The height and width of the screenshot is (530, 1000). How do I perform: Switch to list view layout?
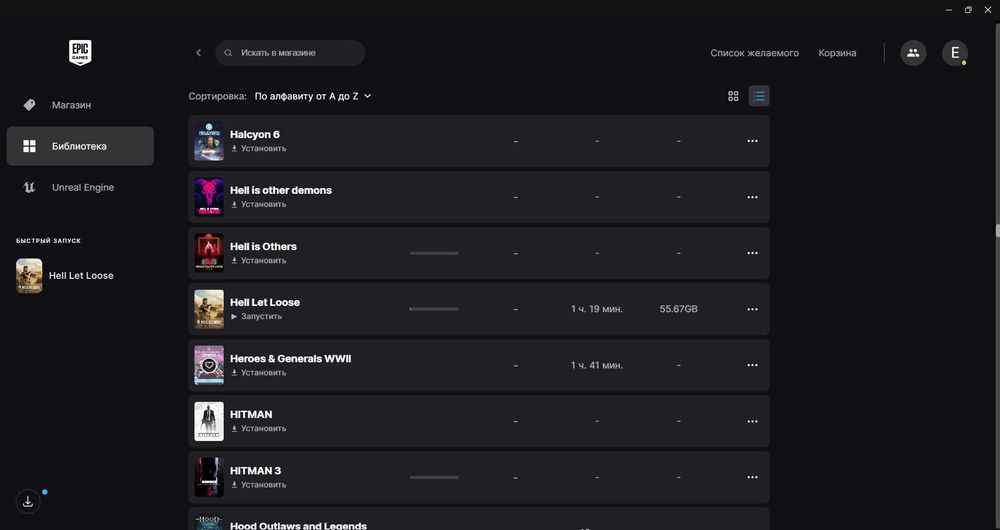tap(759, 96)
